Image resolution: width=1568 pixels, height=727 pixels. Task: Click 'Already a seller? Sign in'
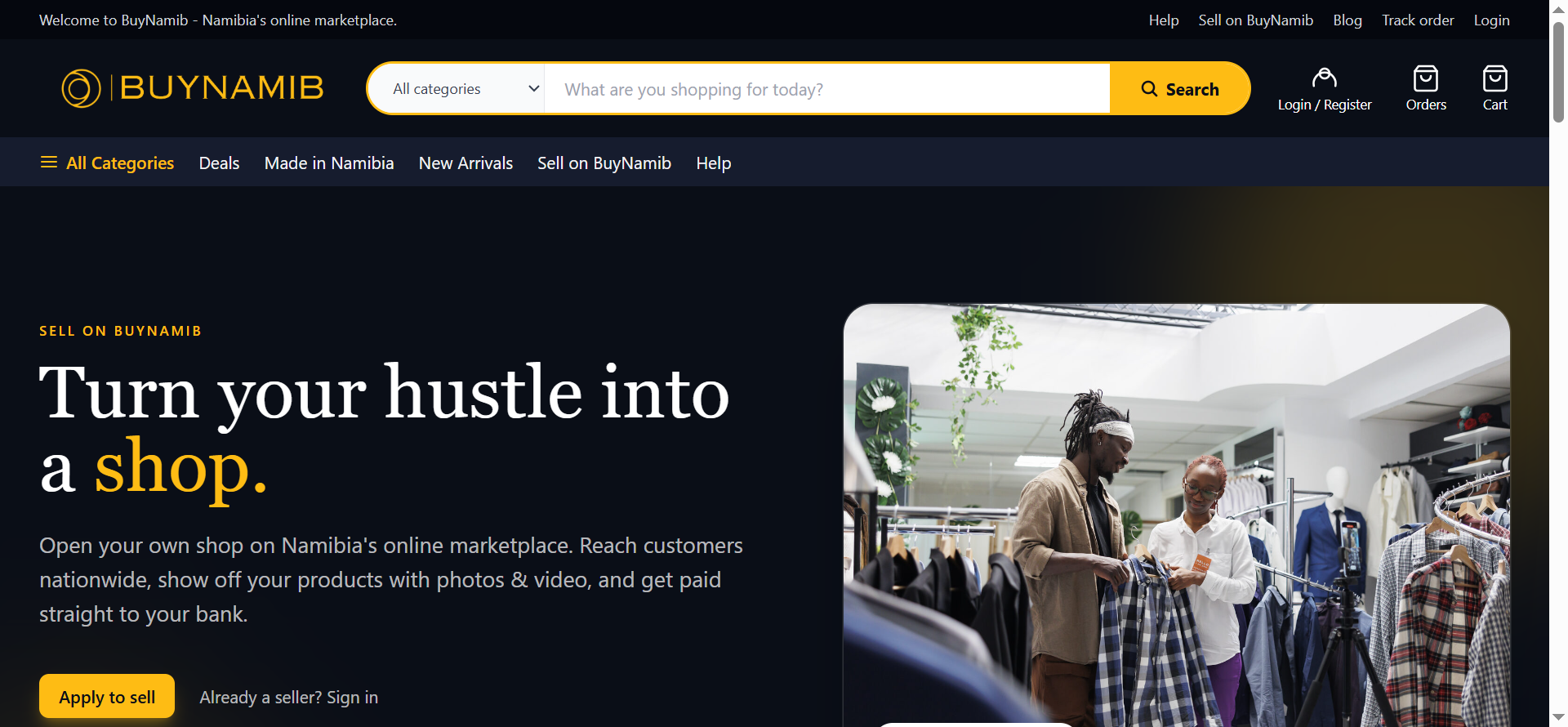pyautogui.click(x=289, y=698)
